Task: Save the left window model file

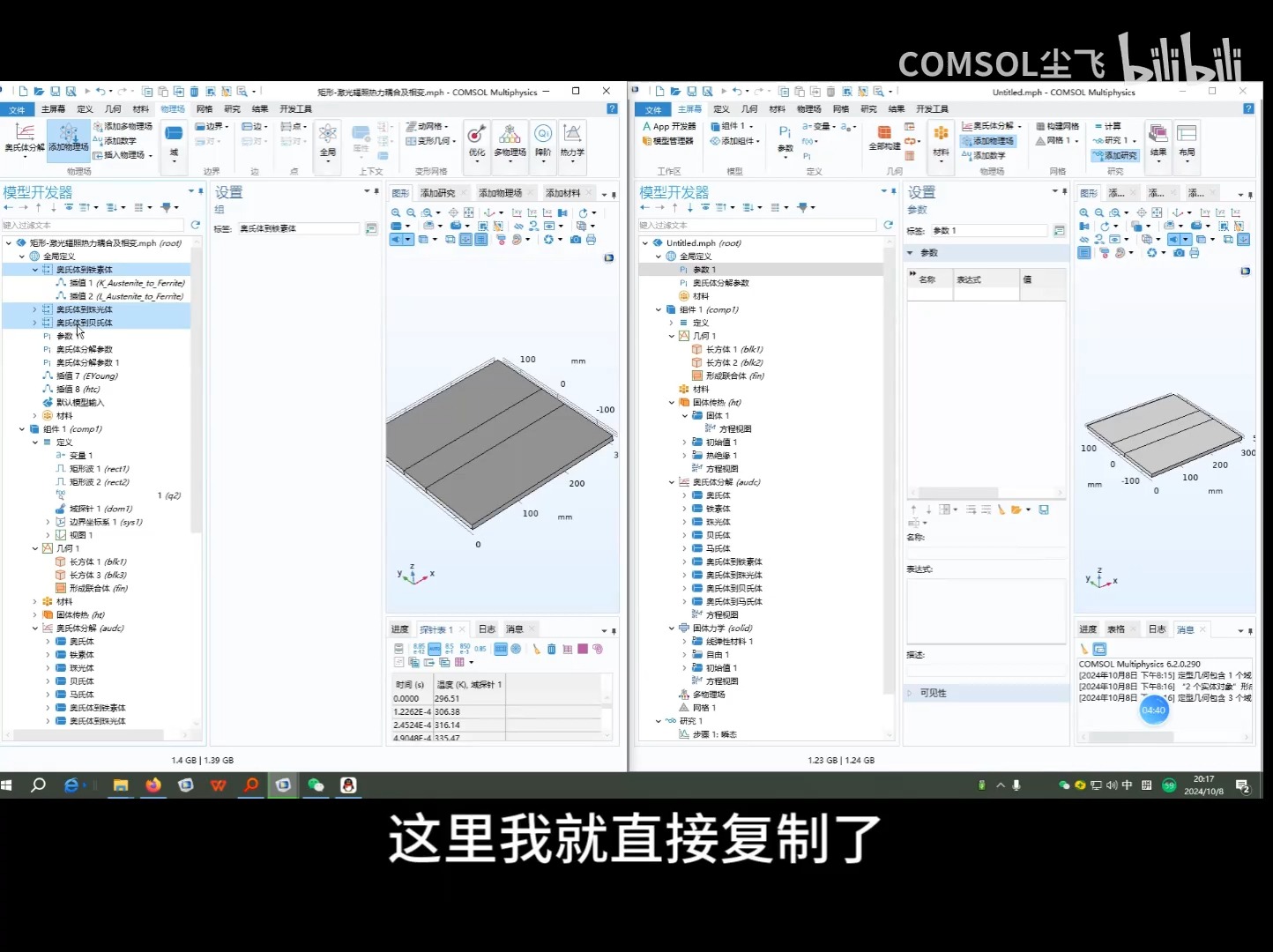Action: click(55, 91)
